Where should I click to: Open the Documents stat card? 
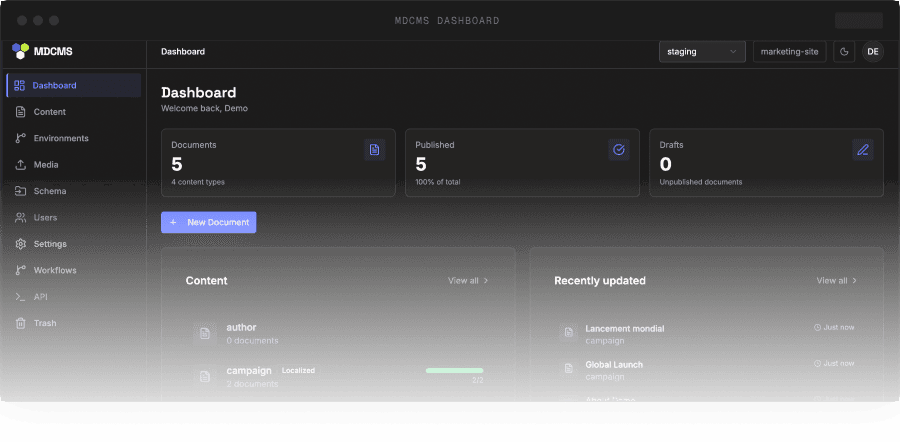(278, 162)
